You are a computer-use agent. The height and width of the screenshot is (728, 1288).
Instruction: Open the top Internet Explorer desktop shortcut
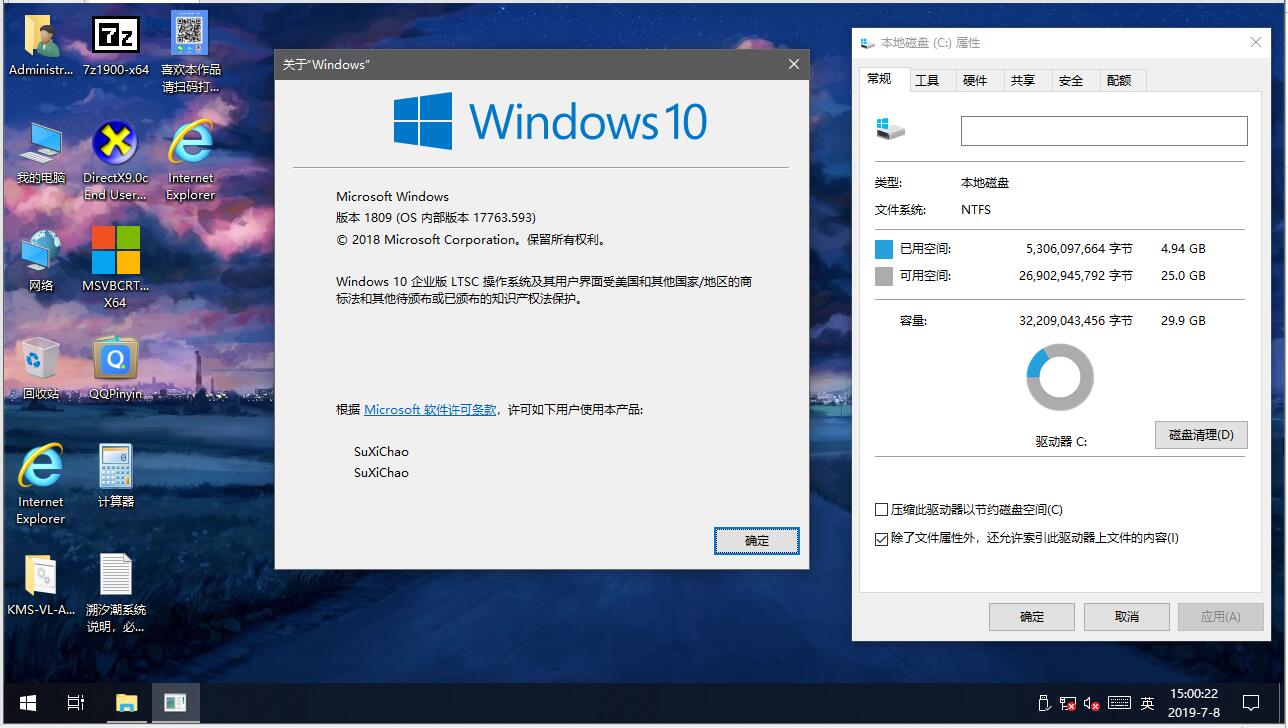click(190, 161)
